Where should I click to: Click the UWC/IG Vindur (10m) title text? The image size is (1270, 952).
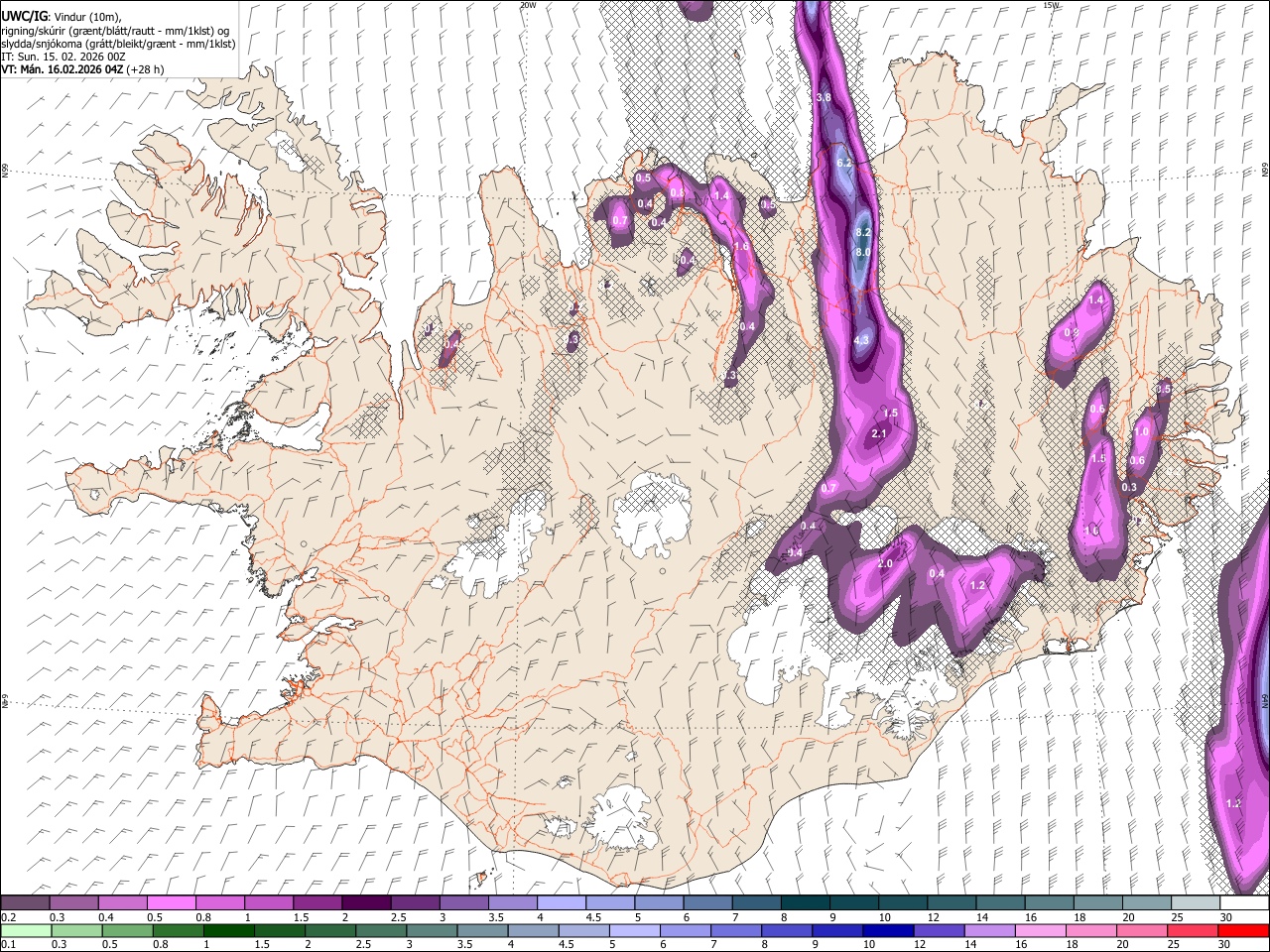pos(61,16)
